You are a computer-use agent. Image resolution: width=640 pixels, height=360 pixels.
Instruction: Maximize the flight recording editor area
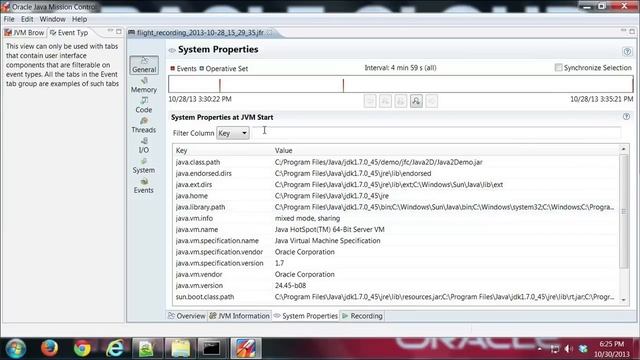click(632, 31)
